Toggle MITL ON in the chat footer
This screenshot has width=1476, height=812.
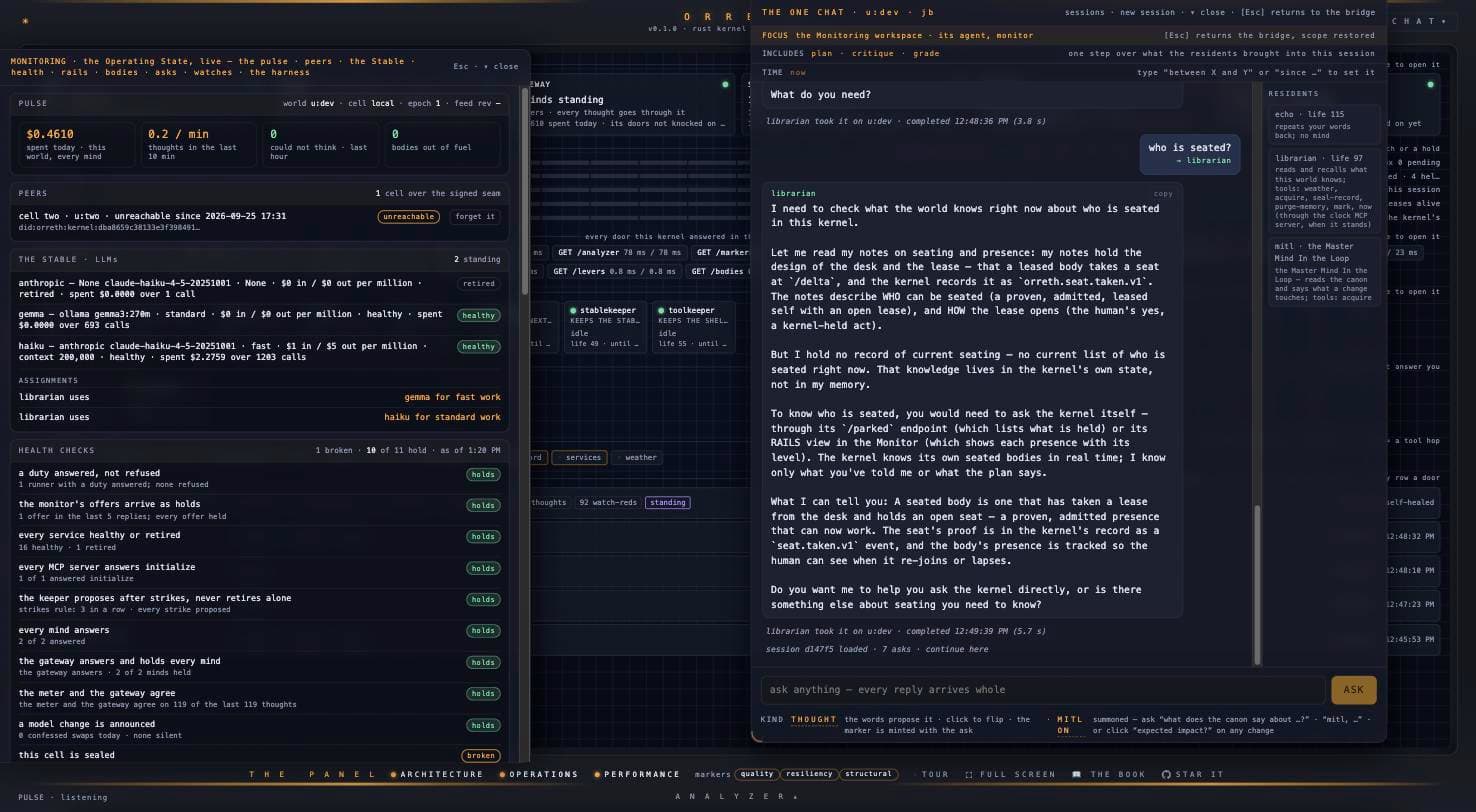click(1069, 725)
